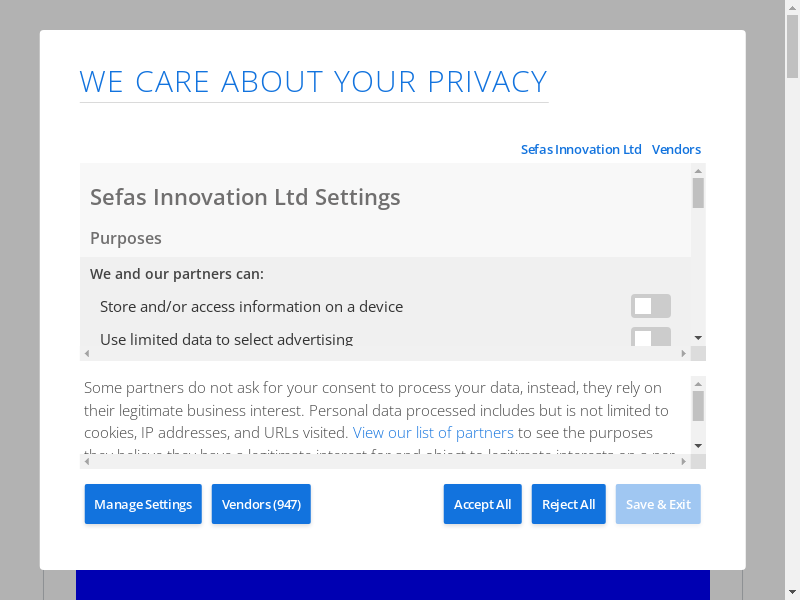
Task: Click the page scrollbar down arrow
Action: tap(792, 592)
